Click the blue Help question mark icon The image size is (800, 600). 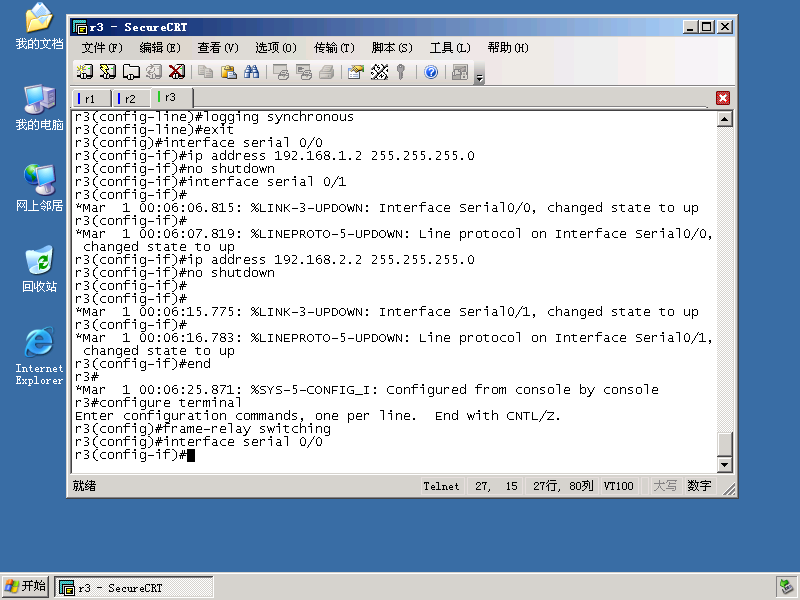pos(431,72)
